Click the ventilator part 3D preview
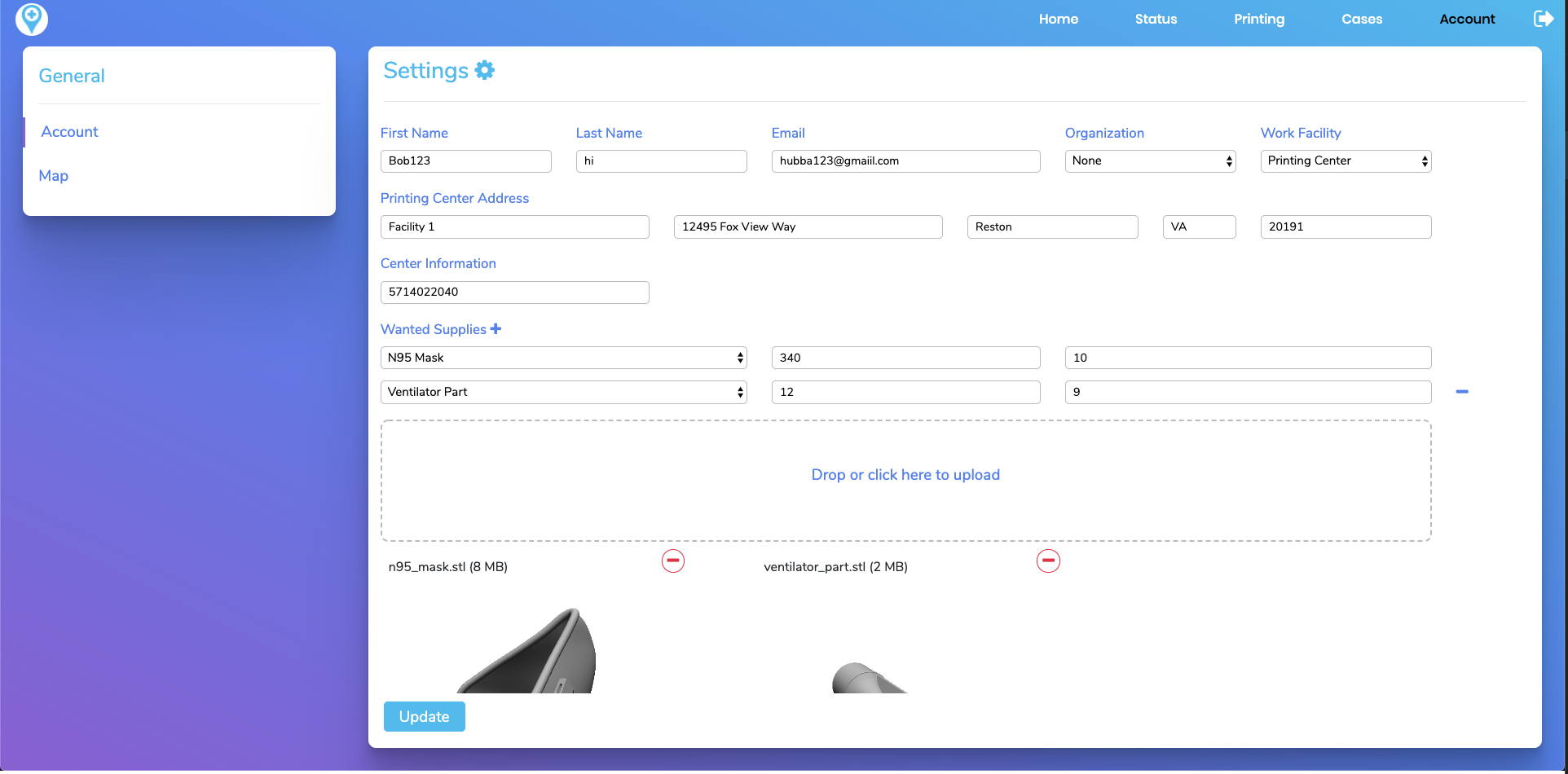The height and width of the screenshot is (774, 1568). coord(869,678)
